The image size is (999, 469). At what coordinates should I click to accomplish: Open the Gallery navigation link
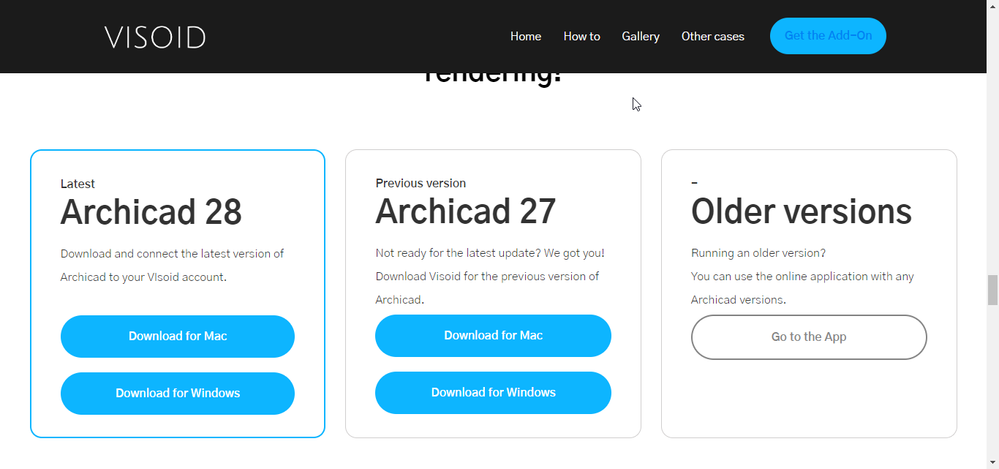pos(640,37)
